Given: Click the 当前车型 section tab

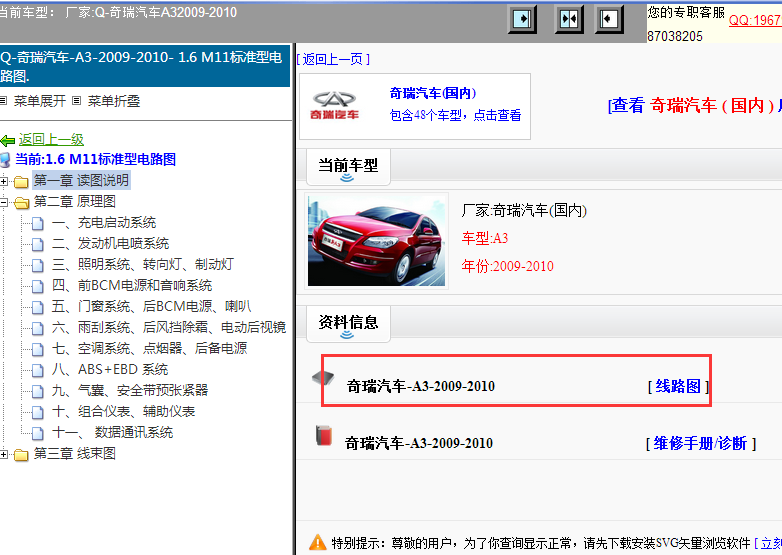Looking at the screenshot, I should [x=348, y=167].
